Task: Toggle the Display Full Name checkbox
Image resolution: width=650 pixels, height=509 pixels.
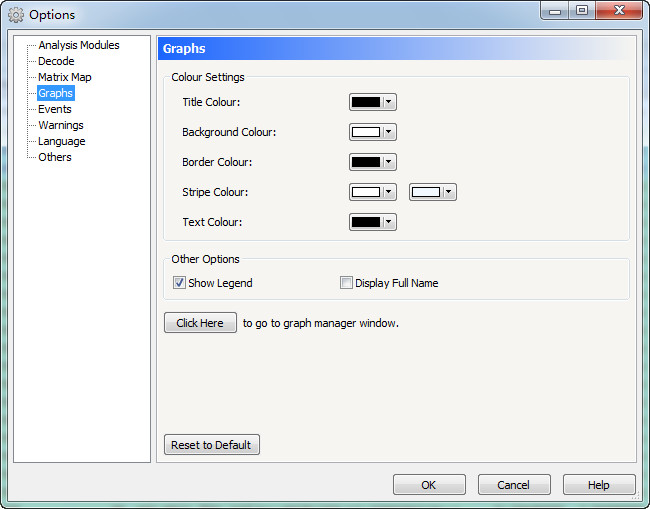Action: pyautogui.click(x=347, y=283)
